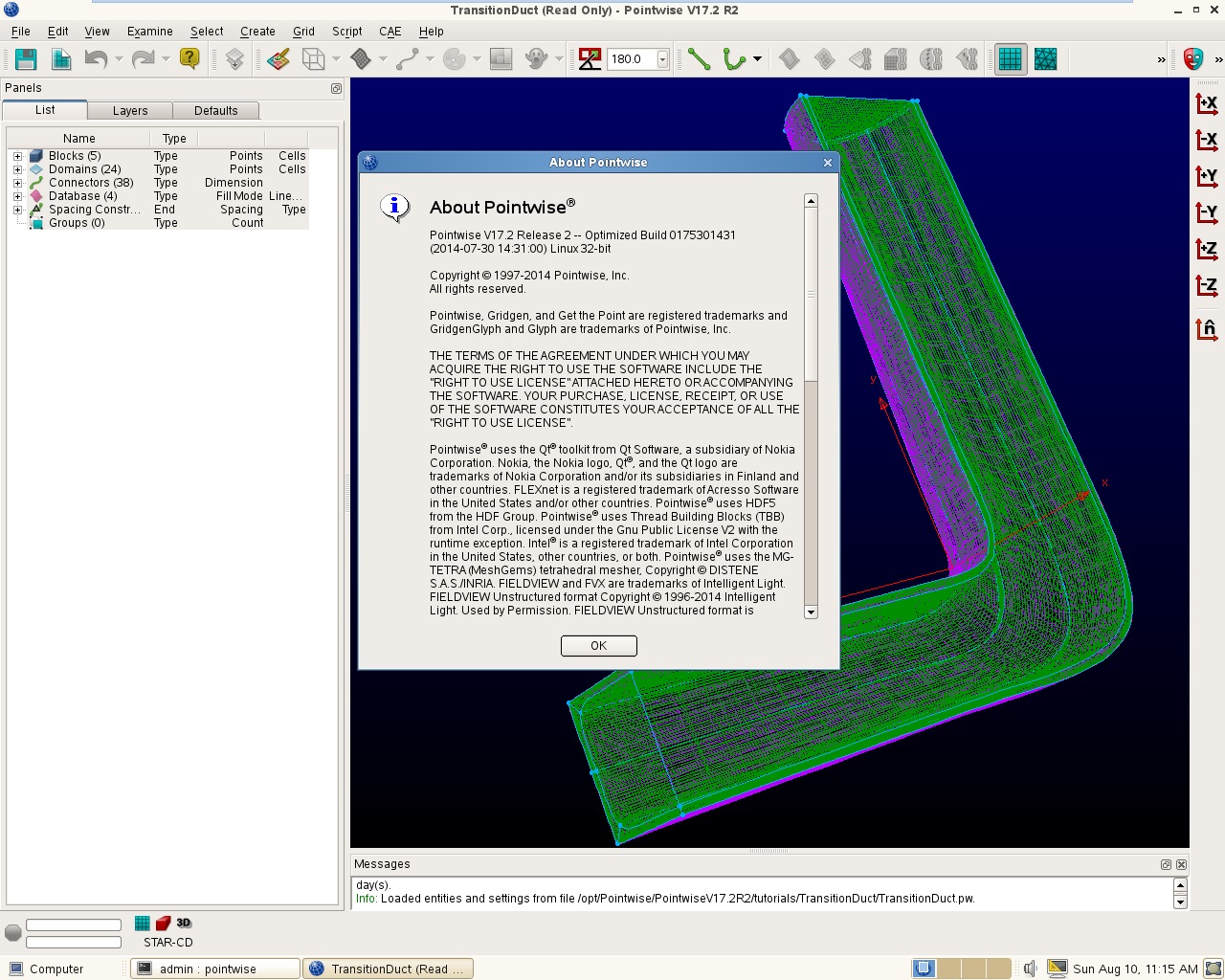Set view to -X axis
1225x980 pixels.
pos(1207,140)
